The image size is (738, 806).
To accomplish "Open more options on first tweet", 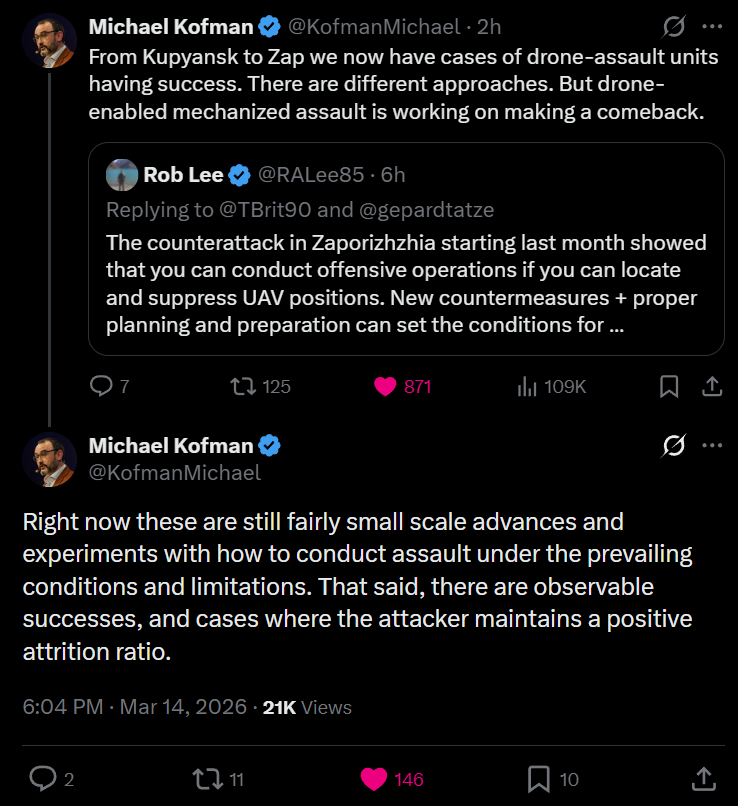I will click(x=711, y=26).
